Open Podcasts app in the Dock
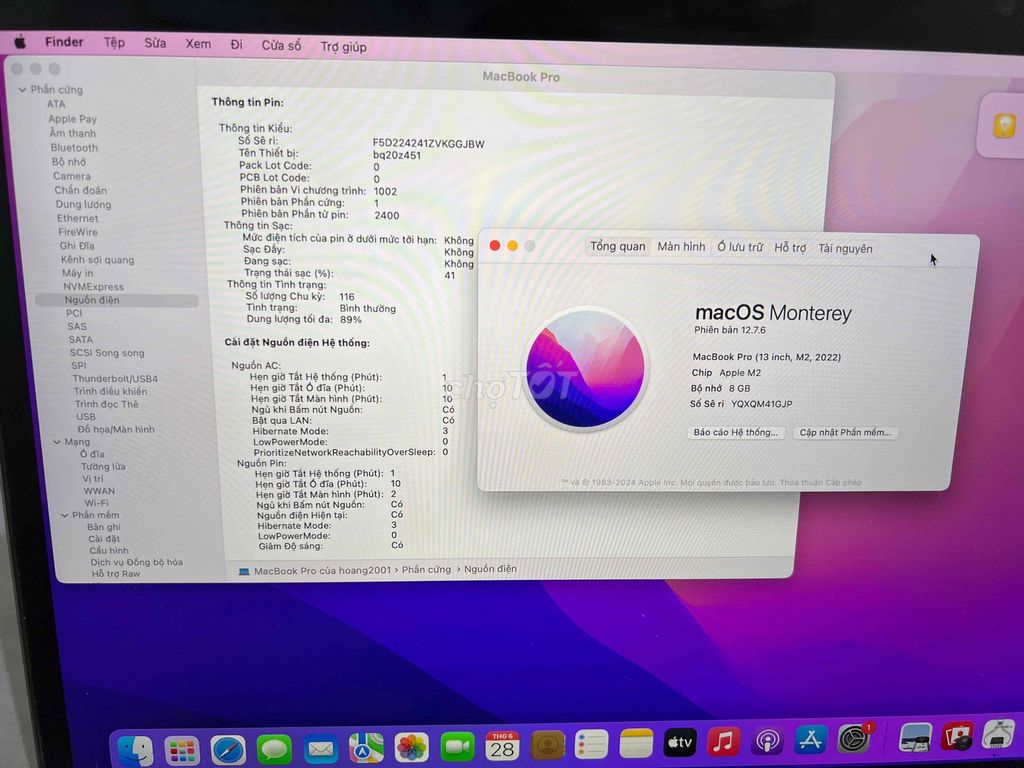1024x768 pixels. 767,741
